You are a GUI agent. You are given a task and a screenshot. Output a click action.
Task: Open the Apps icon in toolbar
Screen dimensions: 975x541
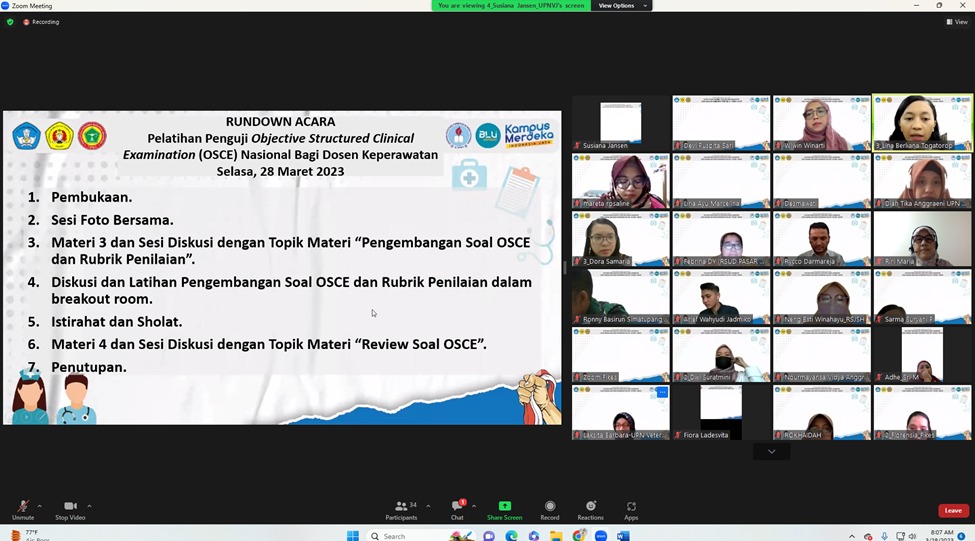point(631,508)
